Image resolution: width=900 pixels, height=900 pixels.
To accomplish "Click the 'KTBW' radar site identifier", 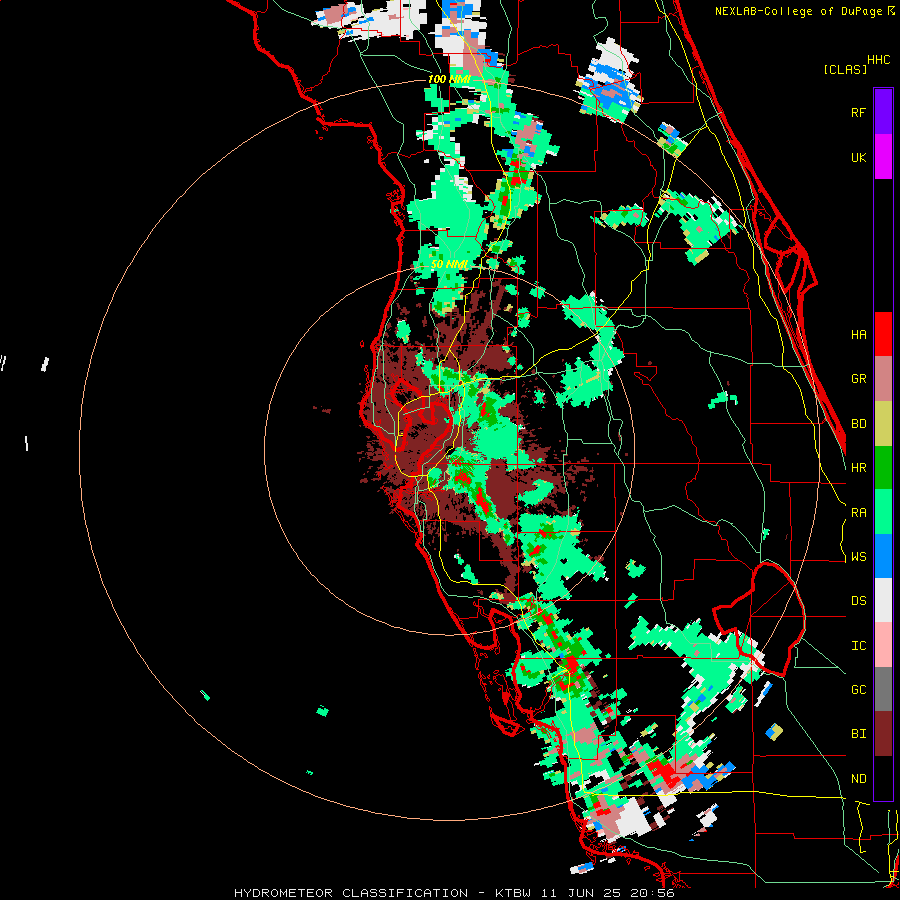I will (x=514, y=893).
